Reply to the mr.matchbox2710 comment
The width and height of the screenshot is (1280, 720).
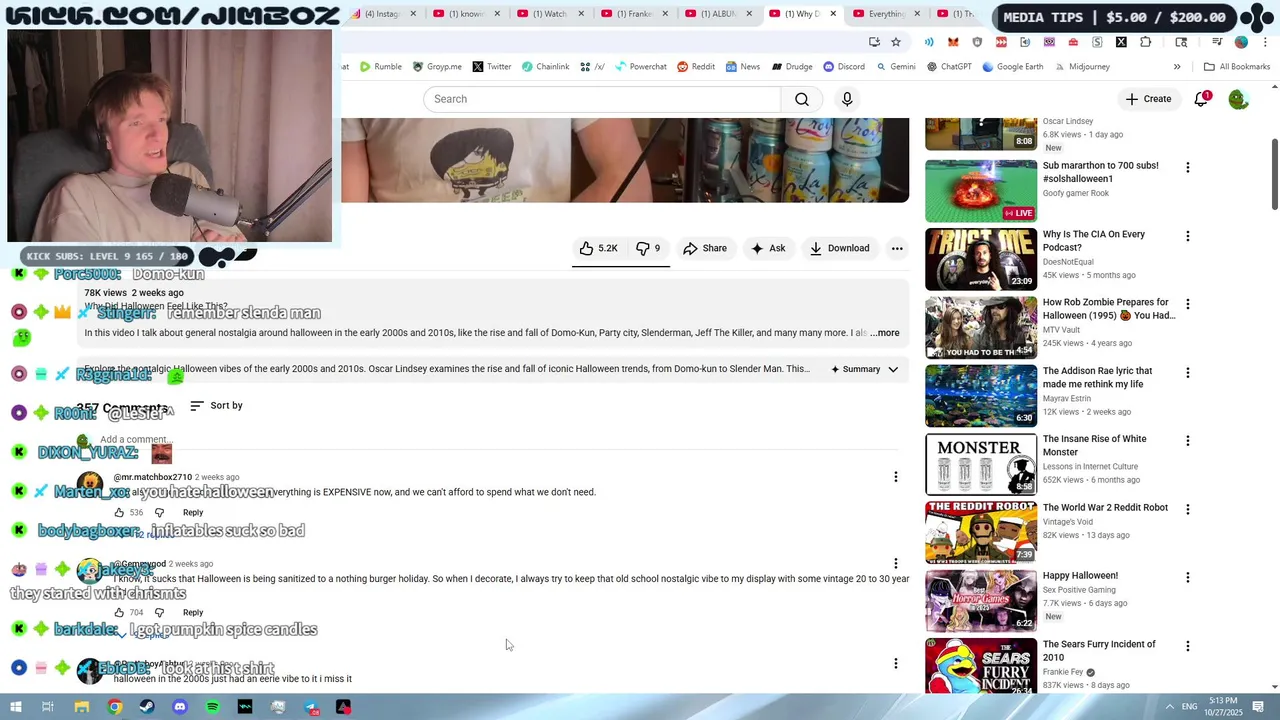(x=193, y=512)
